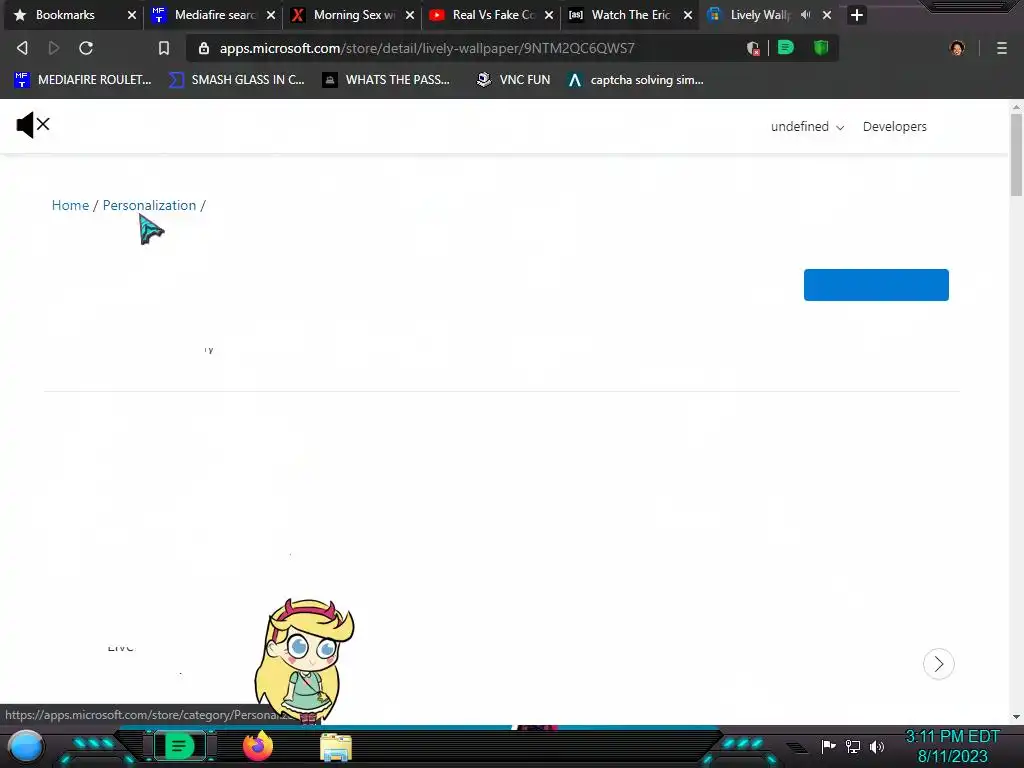1024x768 pixels.
Task: Advance screenshots with the next arrow button
Action: point(938,664)
